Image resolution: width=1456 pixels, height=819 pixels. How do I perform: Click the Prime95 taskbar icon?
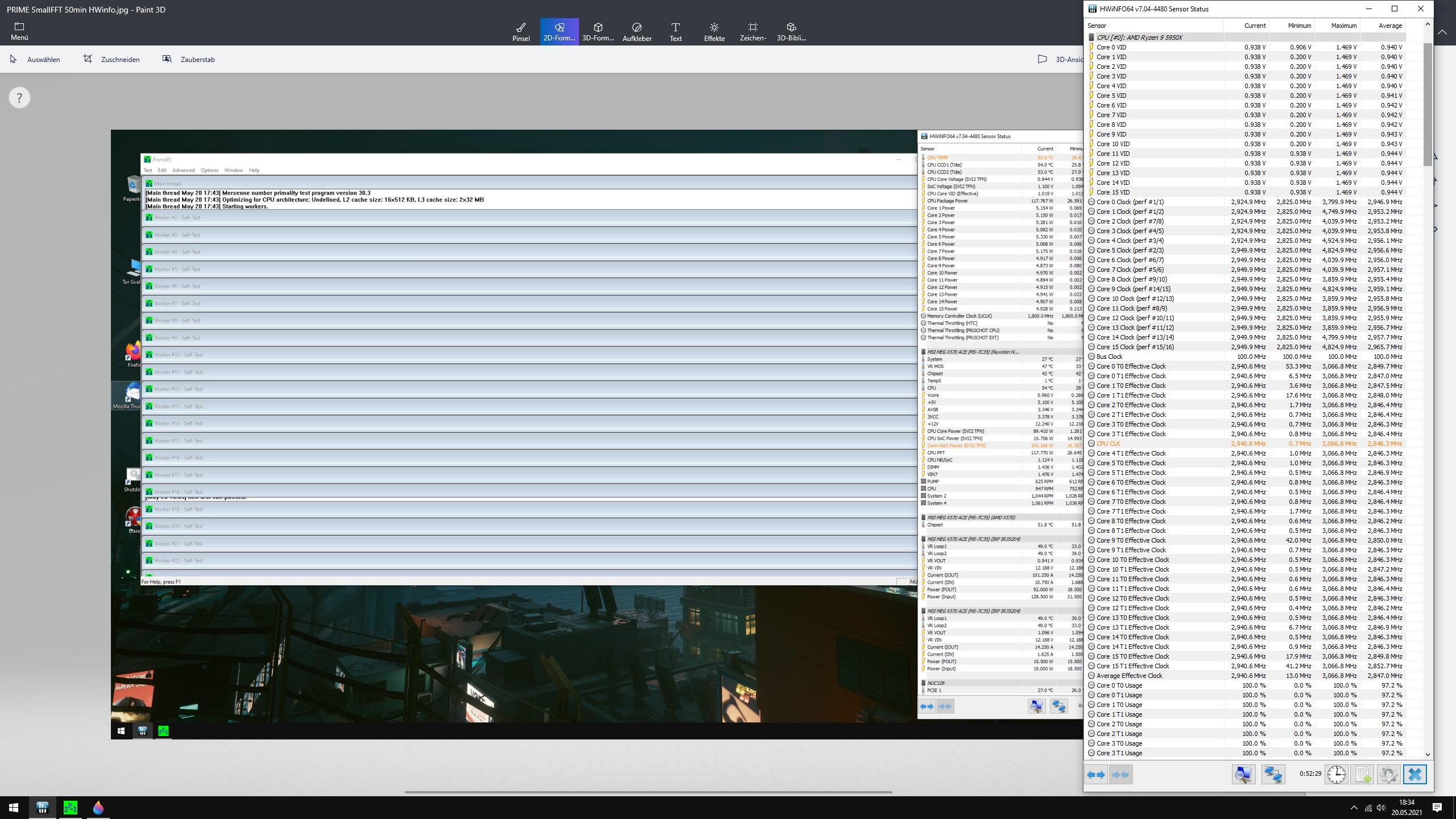(x=71, y=808)
